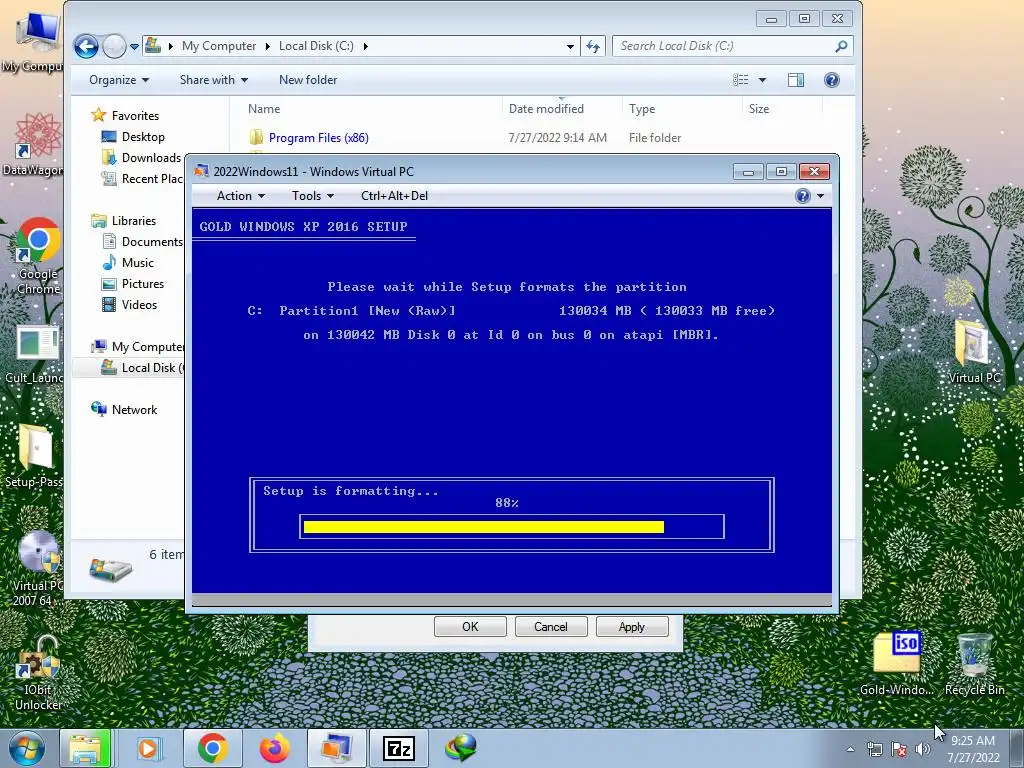Open the Organize menu
Screen dimensions: 1024x768
pyautogui.click(x=119, y=80)
